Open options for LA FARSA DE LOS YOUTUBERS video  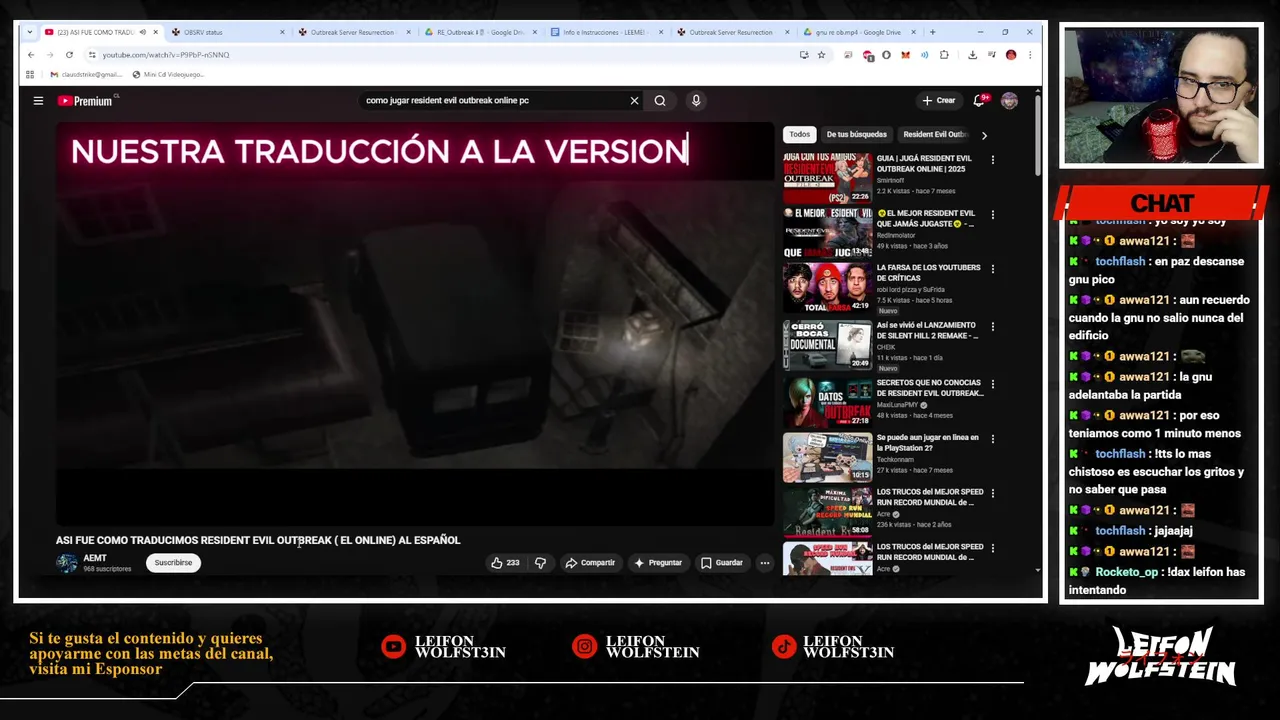[x=992, y=269]
